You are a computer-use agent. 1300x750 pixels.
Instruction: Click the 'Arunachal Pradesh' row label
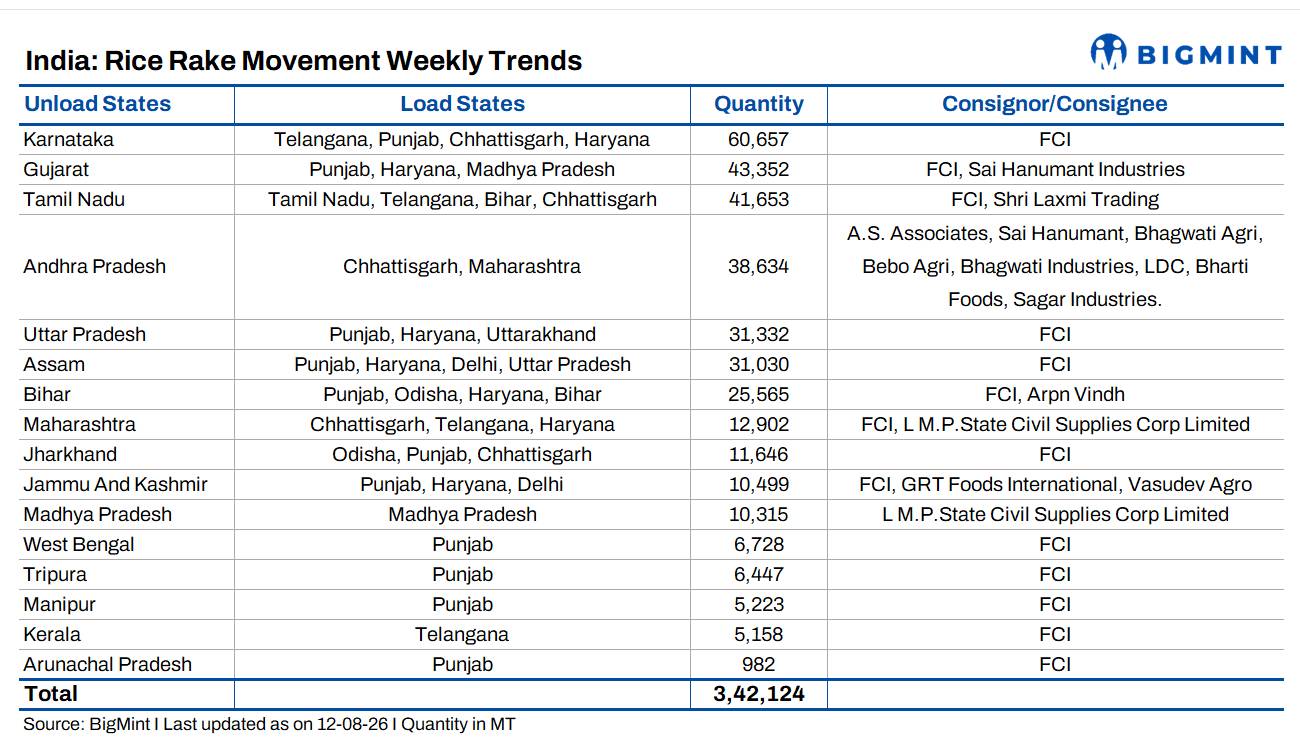pos(108,664)
